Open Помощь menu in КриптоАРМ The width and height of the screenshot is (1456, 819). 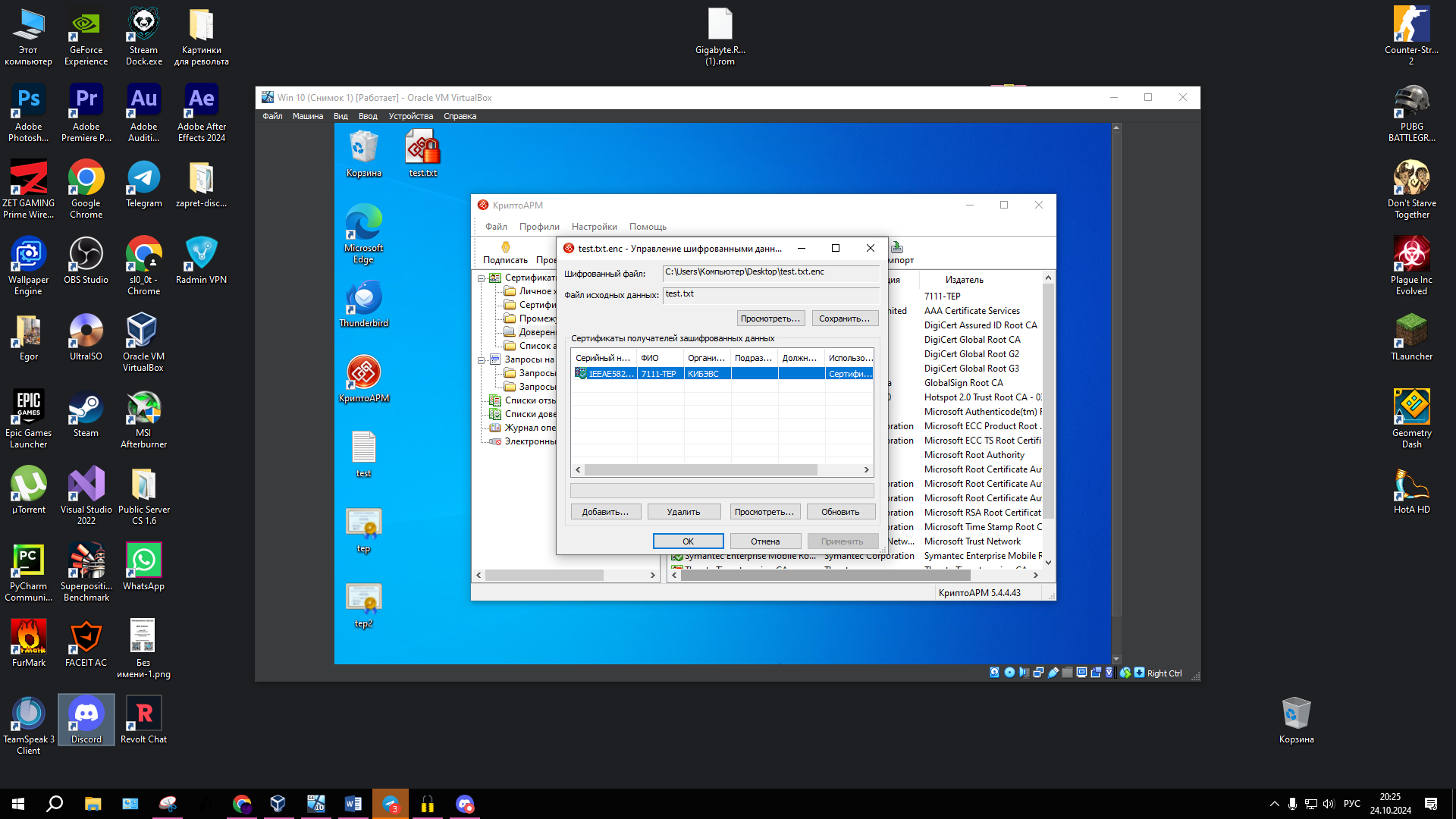(x=648, y=227)
